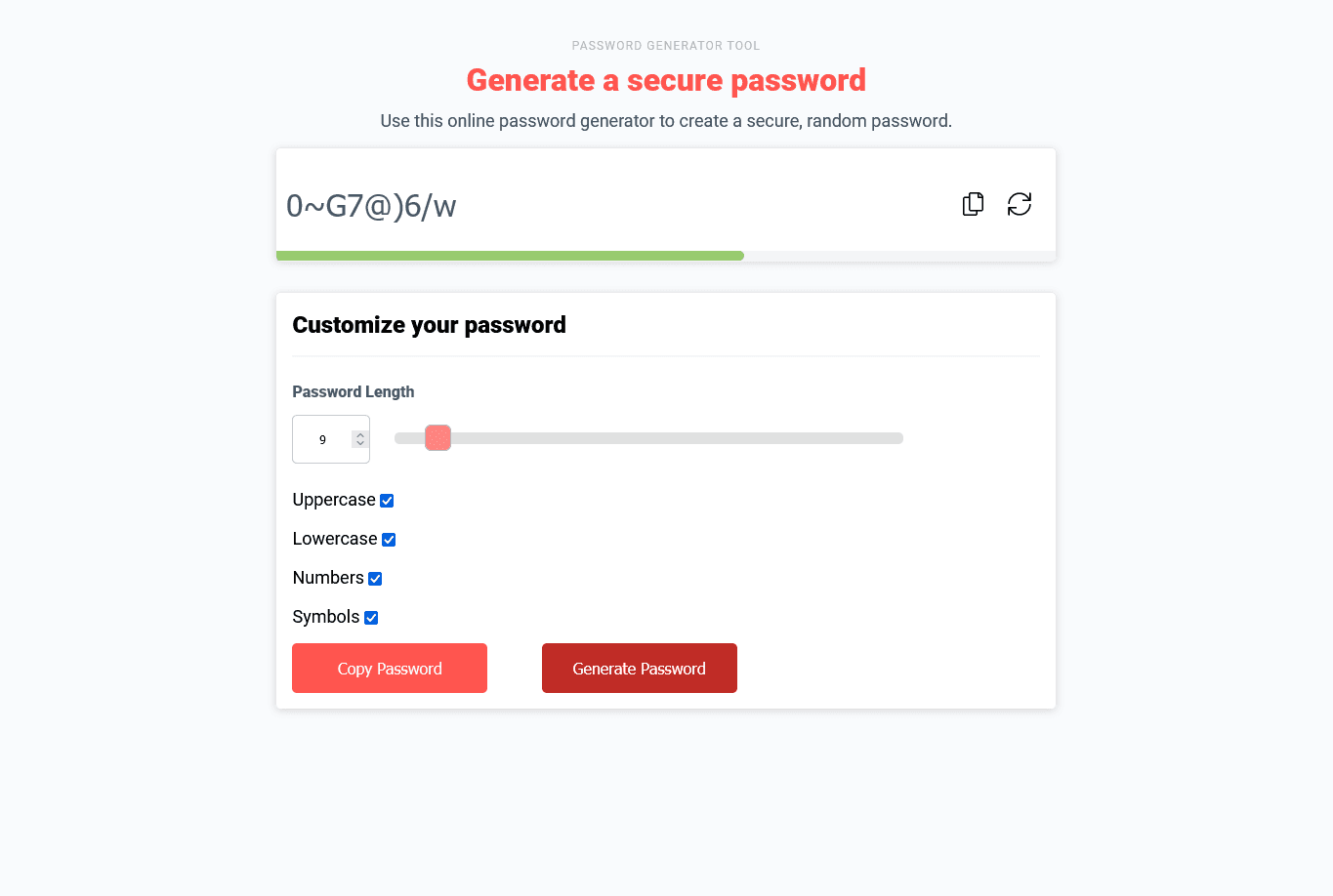
Task: Click the circular-arrows regenerate icon
Action: pos(1020,204)
